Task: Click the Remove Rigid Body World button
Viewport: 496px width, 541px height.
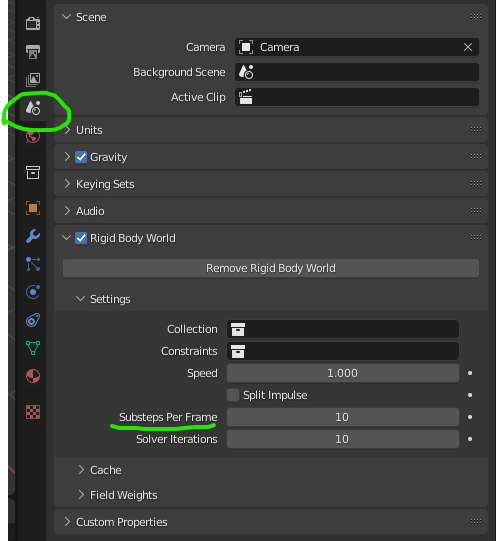Action: (271, 268)
